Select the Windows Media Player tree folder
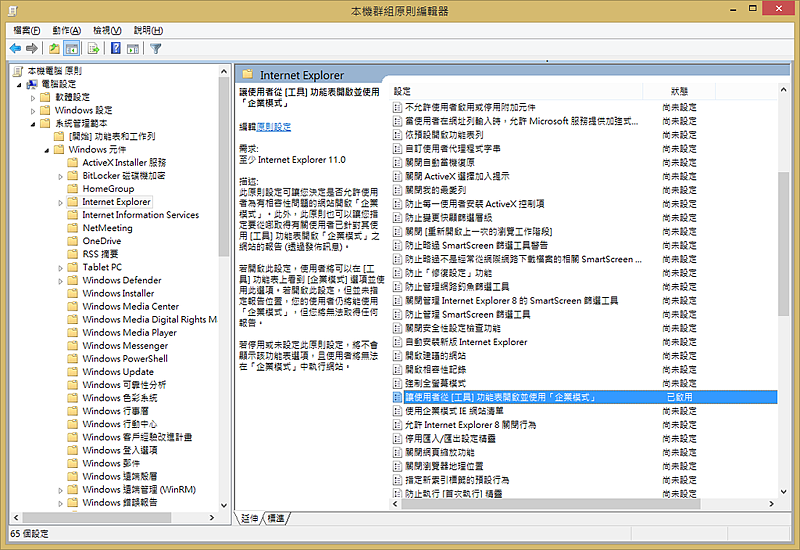The image size is (800, 550). point(130,332)
